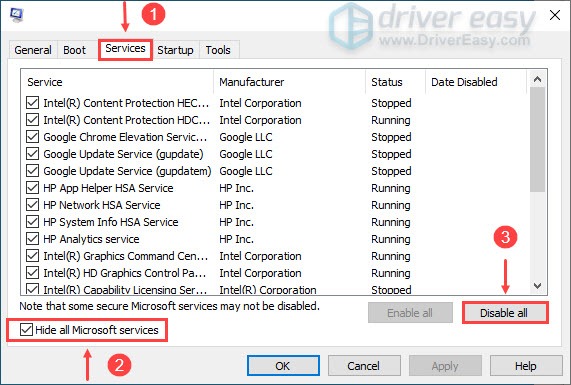Sort the list by the Manufacturer column header
Screen dimensions: 571x385
click(289, 82)
